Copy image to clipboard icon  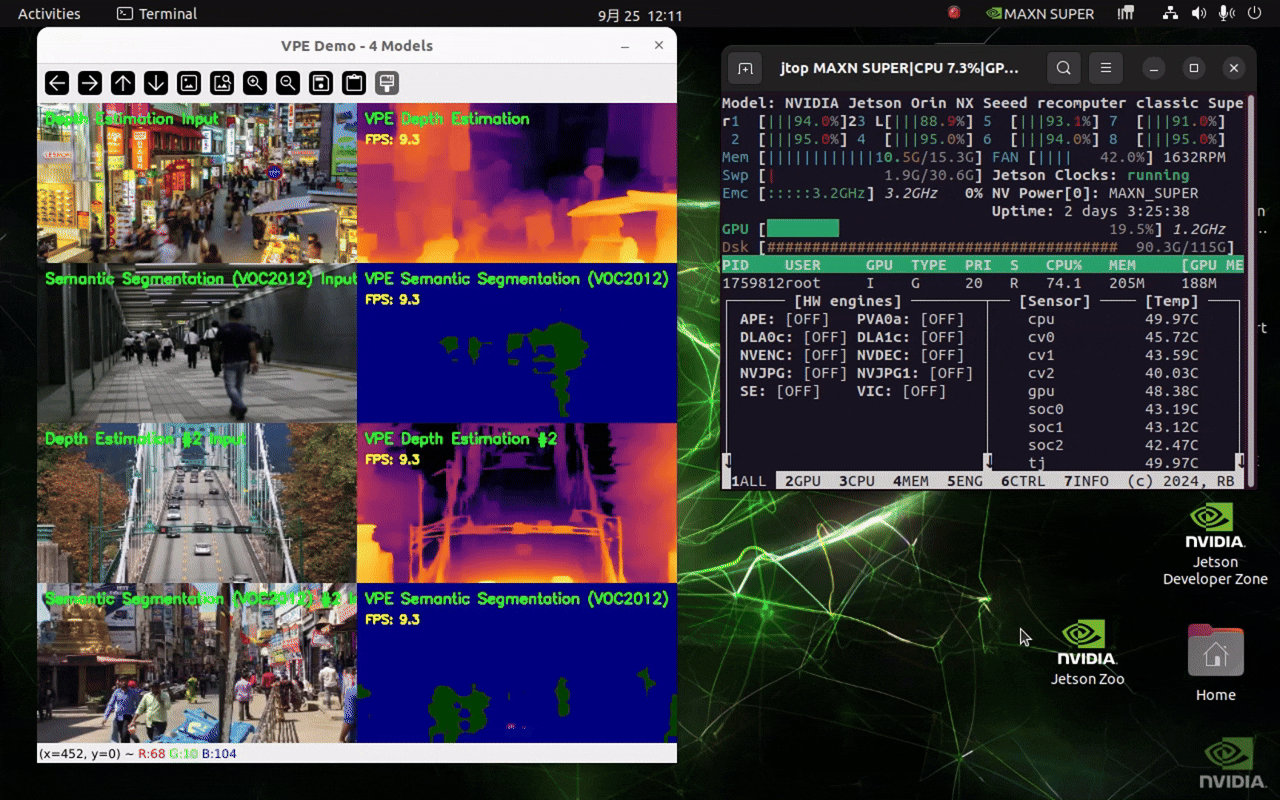354,83
